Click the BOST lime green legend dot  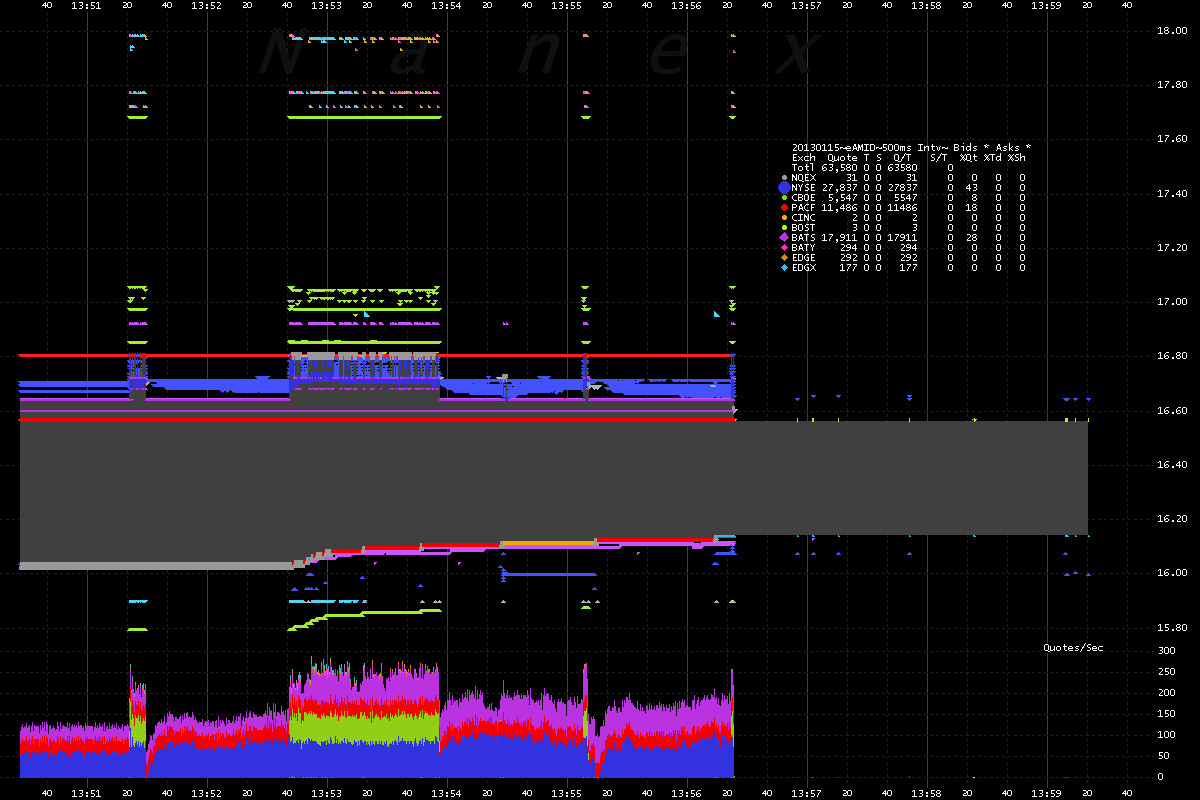[784, 227]
